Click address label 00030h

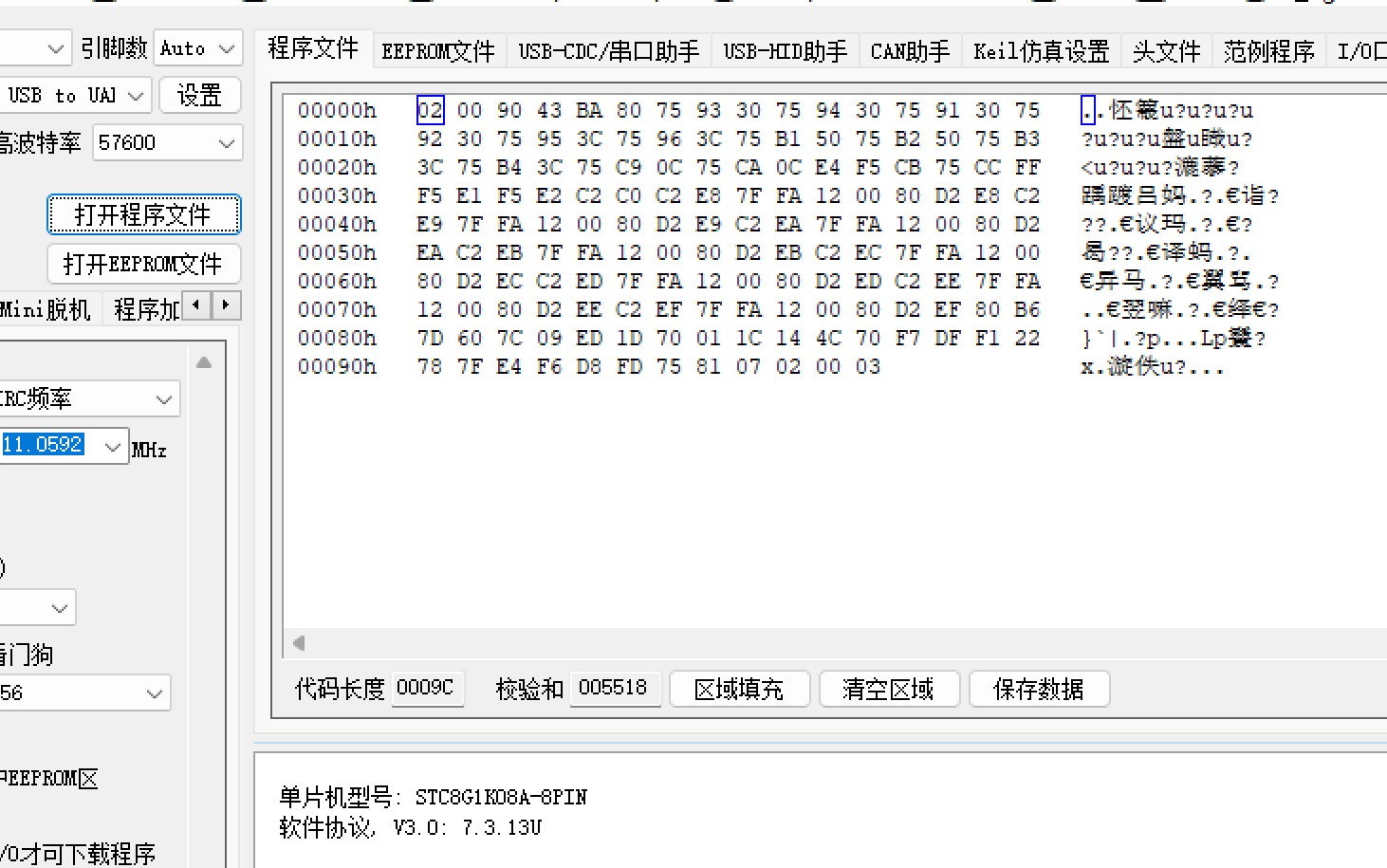click(337, 195)
